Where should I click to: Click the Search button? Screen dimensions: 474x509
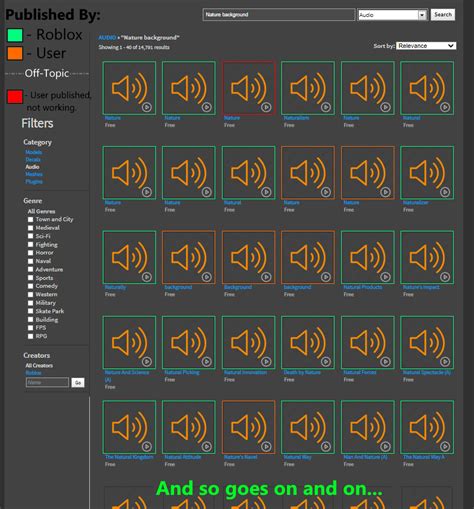443,15
